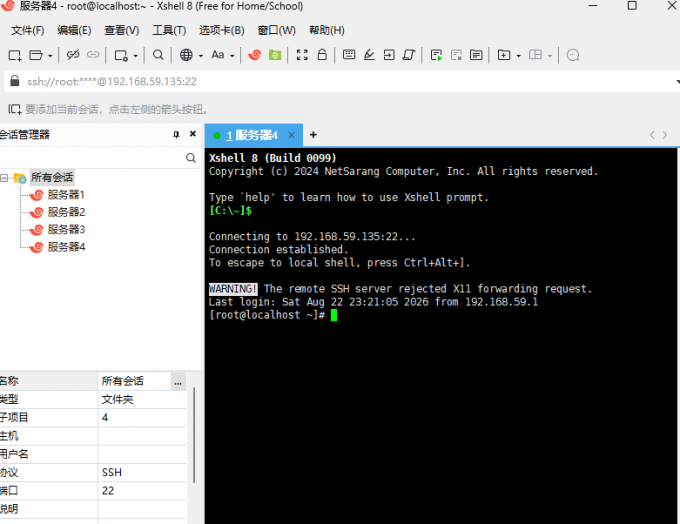Click the greyed script recording toolbar icon
Image resolution: width=680 pixels, height=524 pixels.
coord(456,55)
